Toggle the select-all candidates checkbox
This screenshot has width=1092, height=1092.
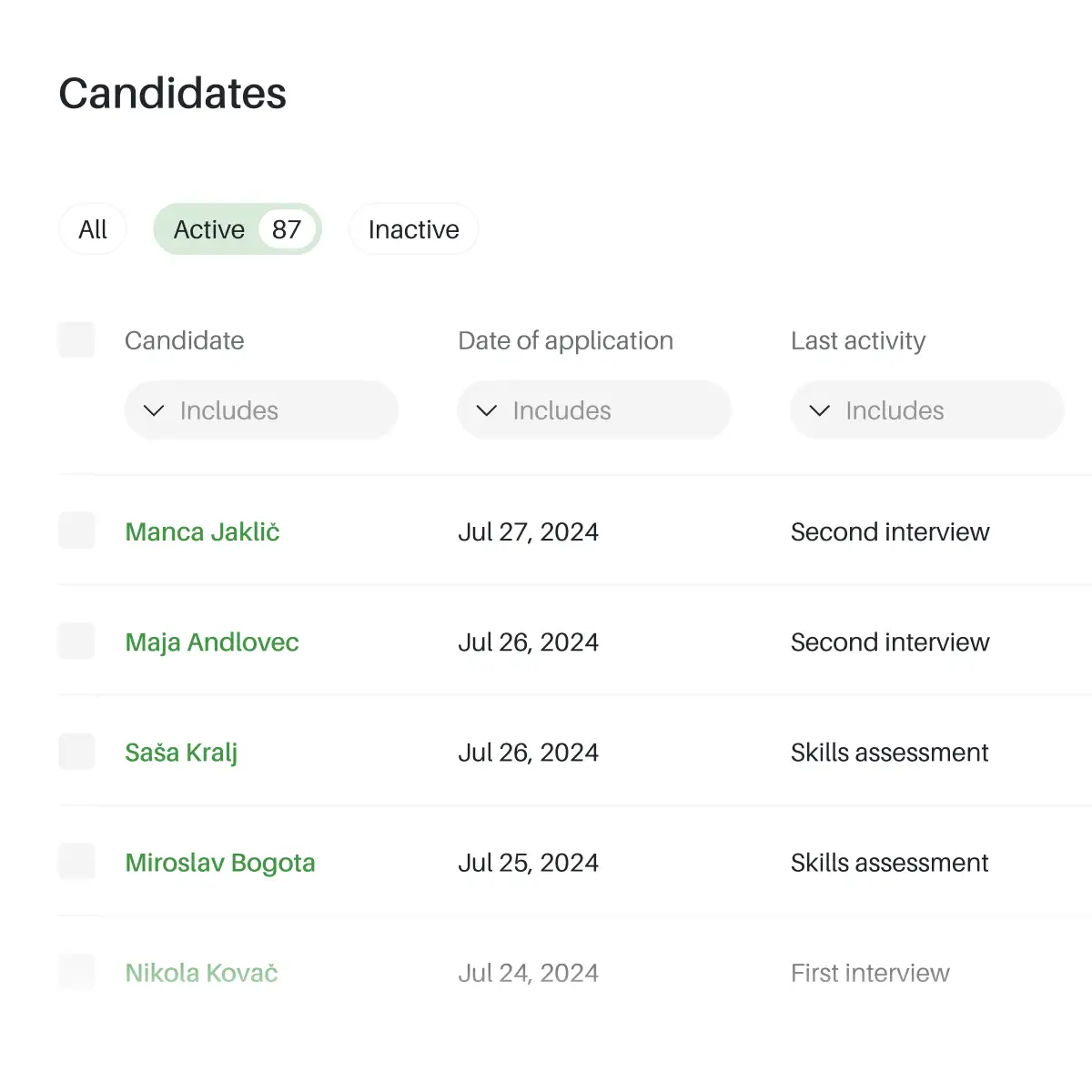(x=76, y=340)
